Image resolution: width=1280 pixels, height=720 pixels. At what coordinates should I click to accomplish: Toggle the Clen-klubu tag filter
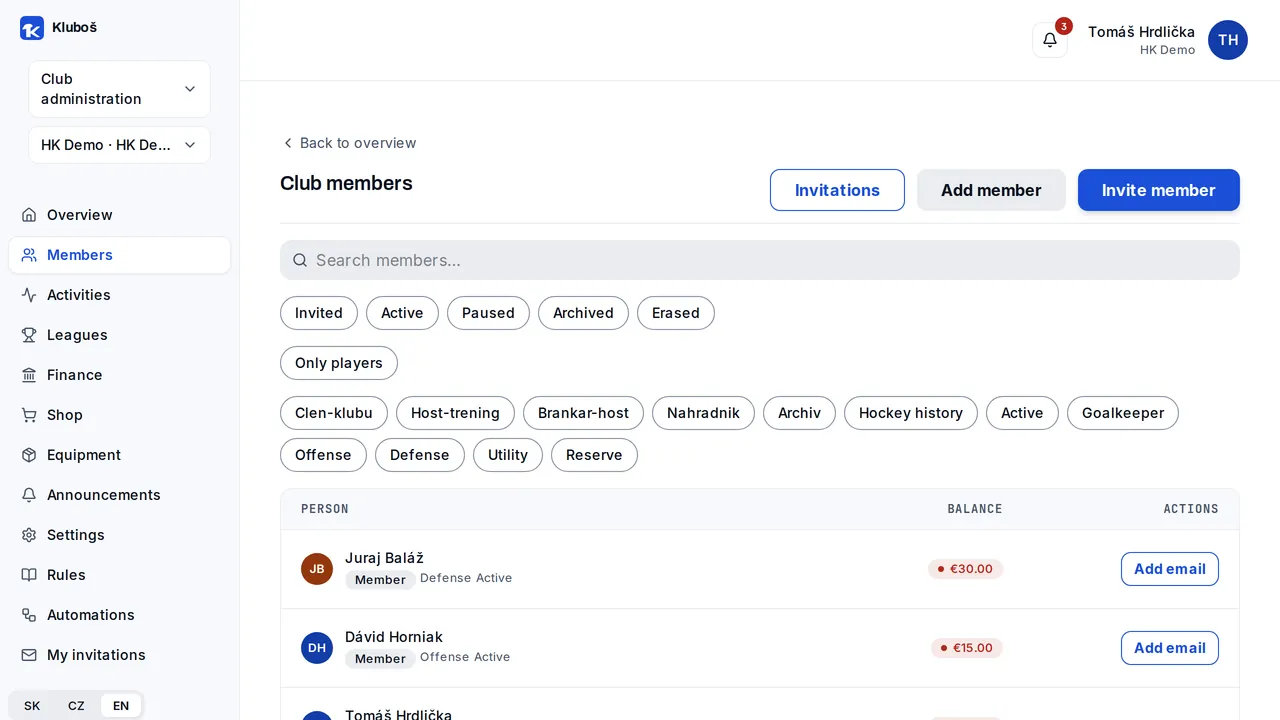pyautogui.click(x=334, y=413)
